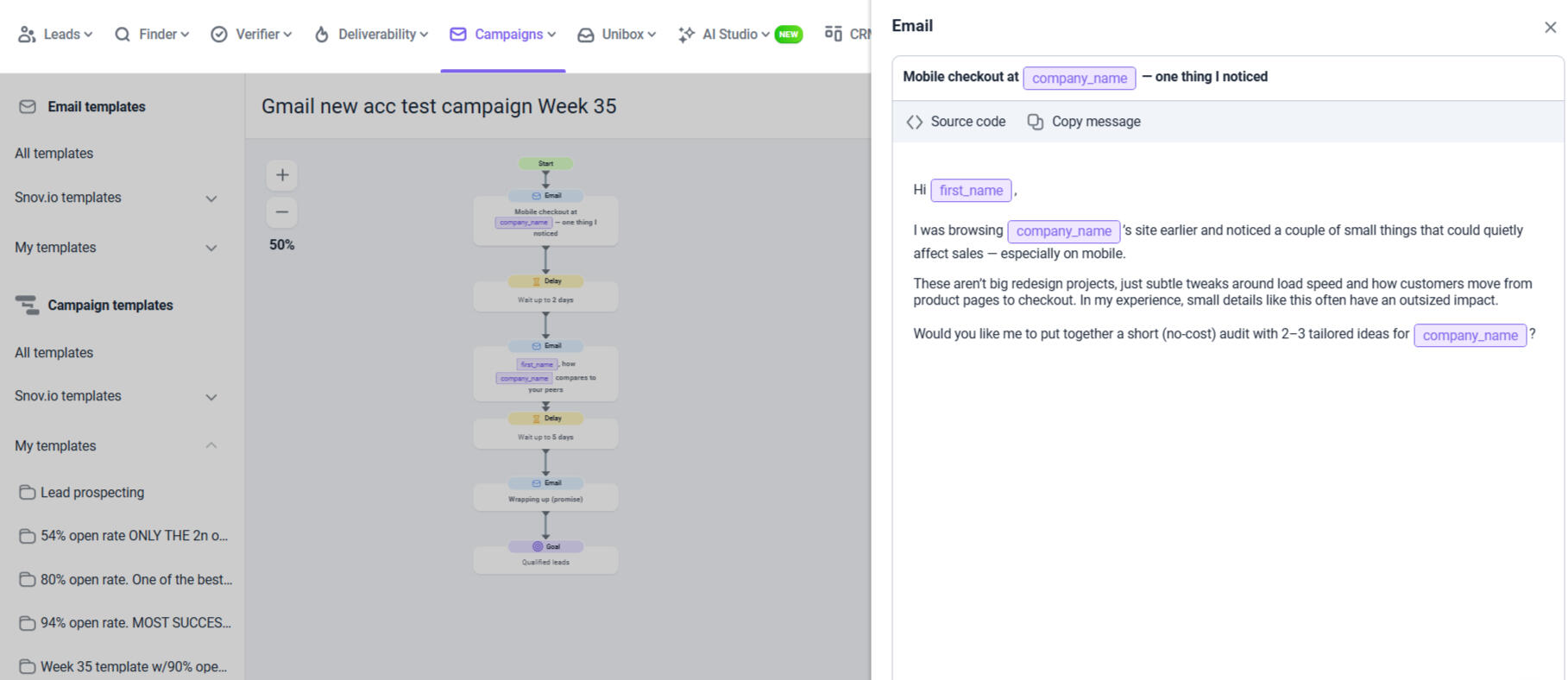Open the Unibox menu
The height and width of the screenshot is (680, 1568).
point(617,35)
